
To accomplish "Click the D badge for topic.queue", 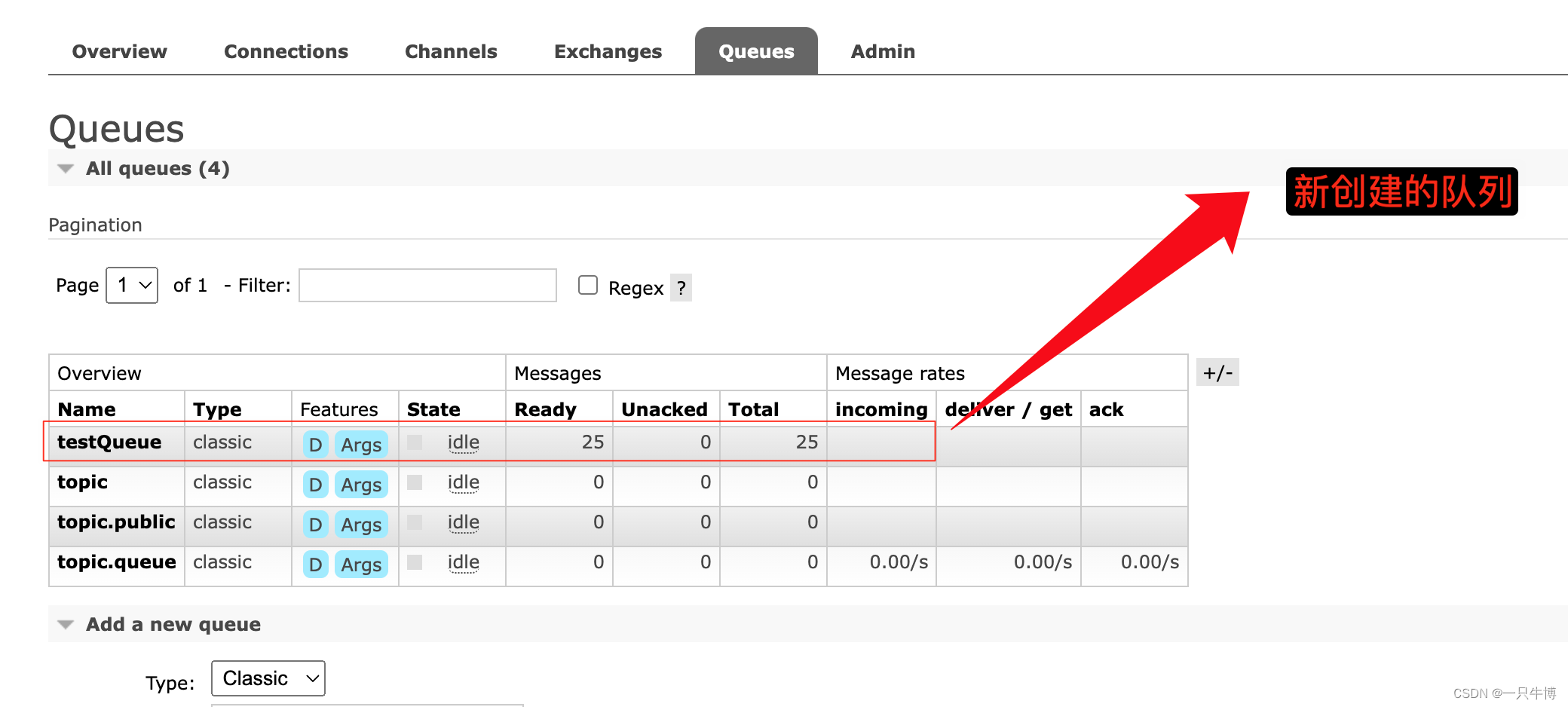I will [x=316, y=565].
